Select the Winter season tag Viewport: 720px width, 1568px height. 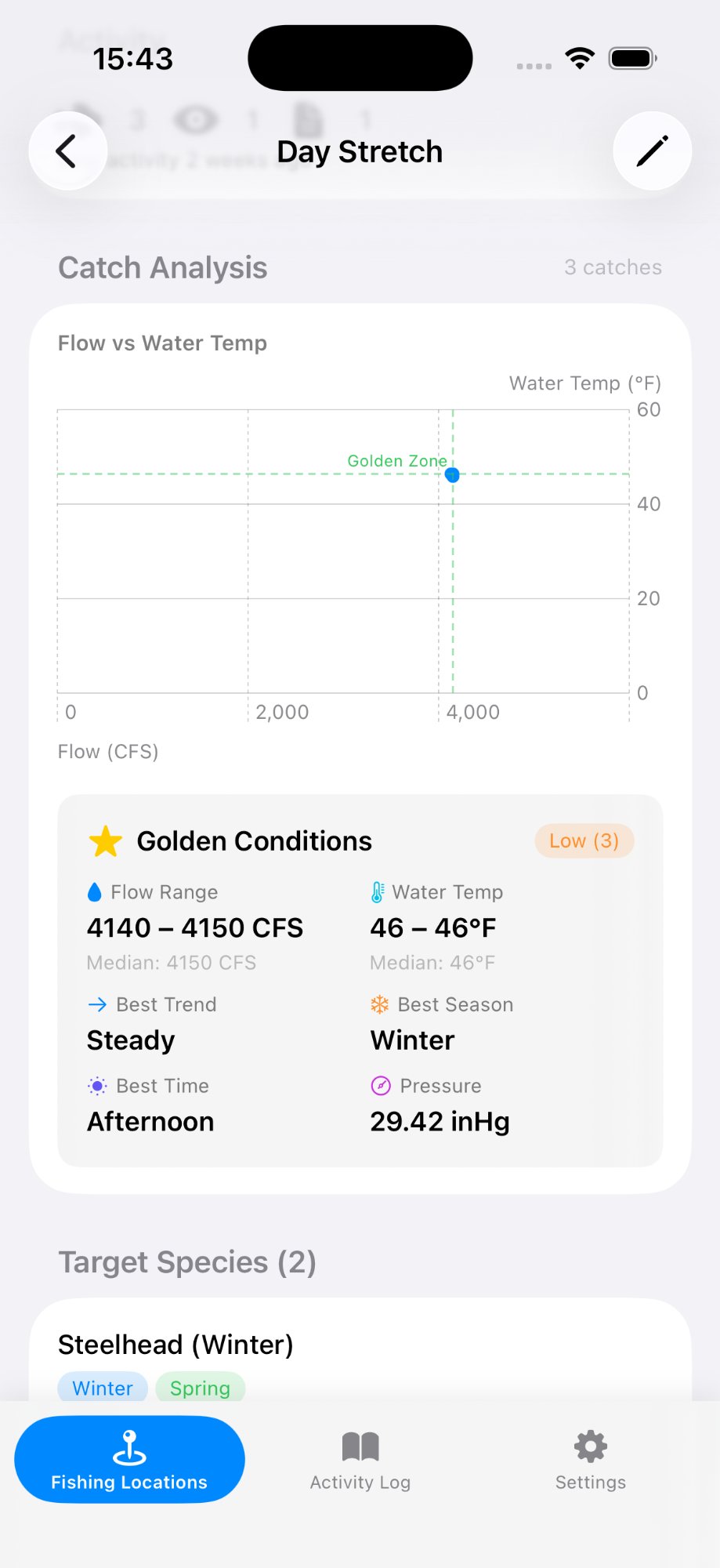[103, 1388]
